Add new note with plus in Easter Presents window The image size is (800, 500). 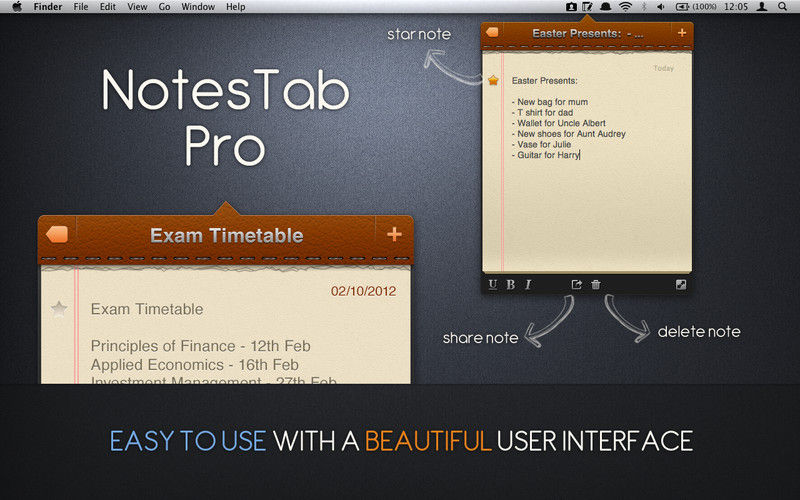point(682,33)
